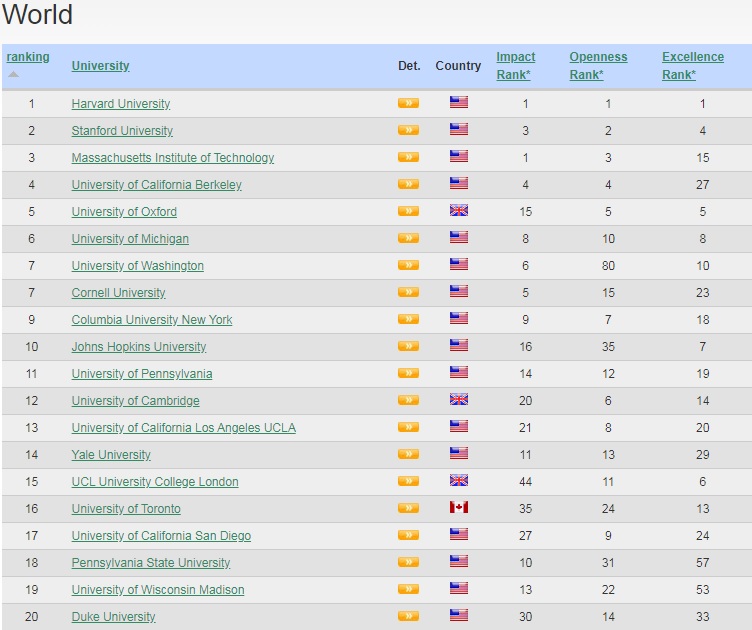Sort table by ranking column header
Image resolution: width=752 pixels, height=630 pixels.
tap(28, 57)
